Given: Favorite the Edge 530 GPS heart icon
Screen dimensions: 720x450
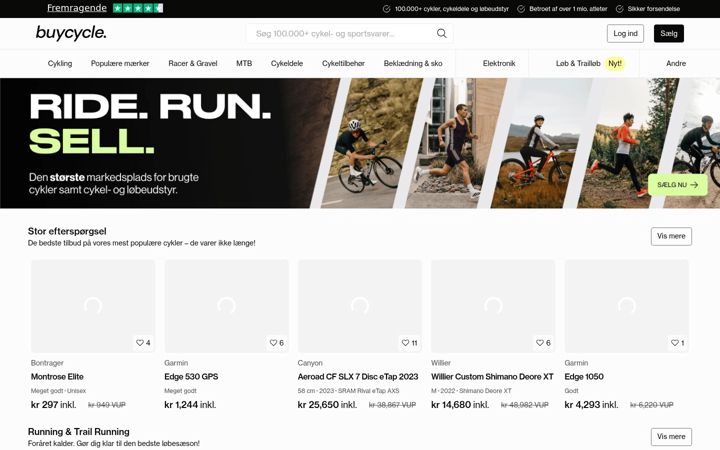Looking at the screenshot, I should [x=273, y=343].
